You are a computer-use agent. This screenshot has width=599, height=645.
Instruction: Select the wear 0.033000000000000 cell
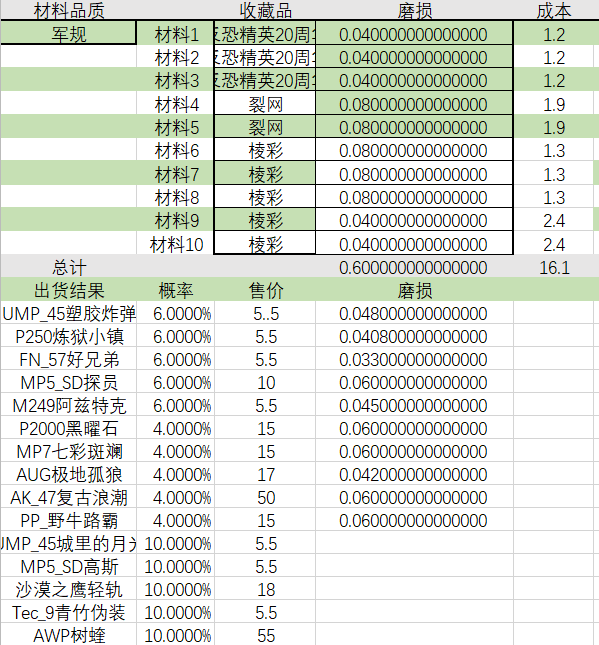point(414,360)
